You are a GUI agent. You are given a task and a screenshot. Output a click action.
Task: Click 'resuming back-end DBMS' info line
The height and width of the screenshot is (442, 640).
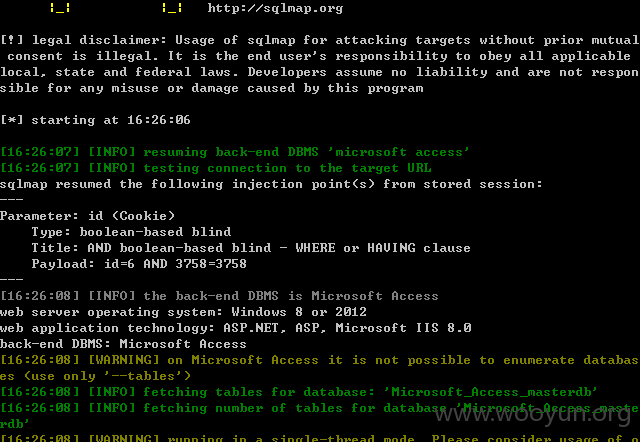(x=235, y=152)
